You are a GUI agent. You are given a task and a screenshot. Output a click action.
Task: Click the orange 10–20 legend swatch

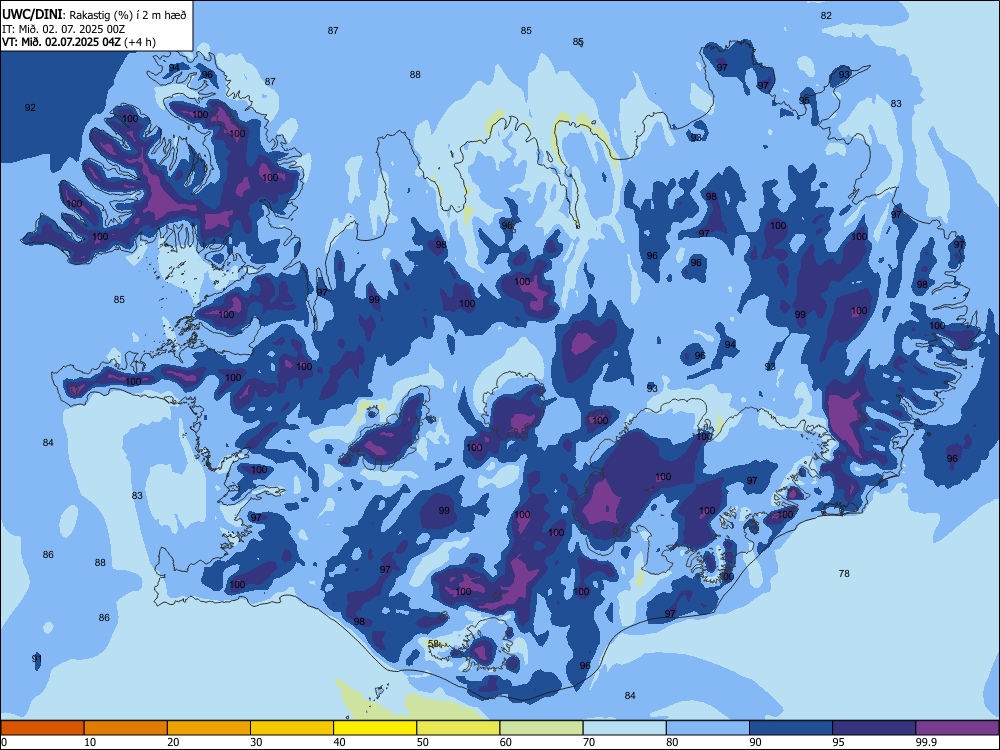pyautogui.click(x=126, y=728)
